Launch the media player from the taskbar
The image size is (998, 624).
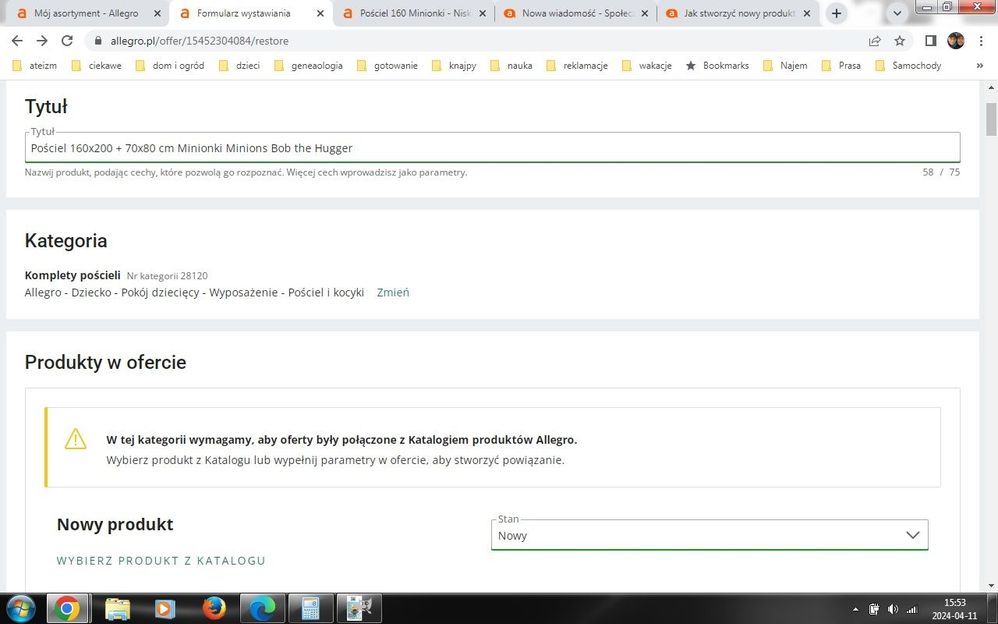tap(165, 609)
